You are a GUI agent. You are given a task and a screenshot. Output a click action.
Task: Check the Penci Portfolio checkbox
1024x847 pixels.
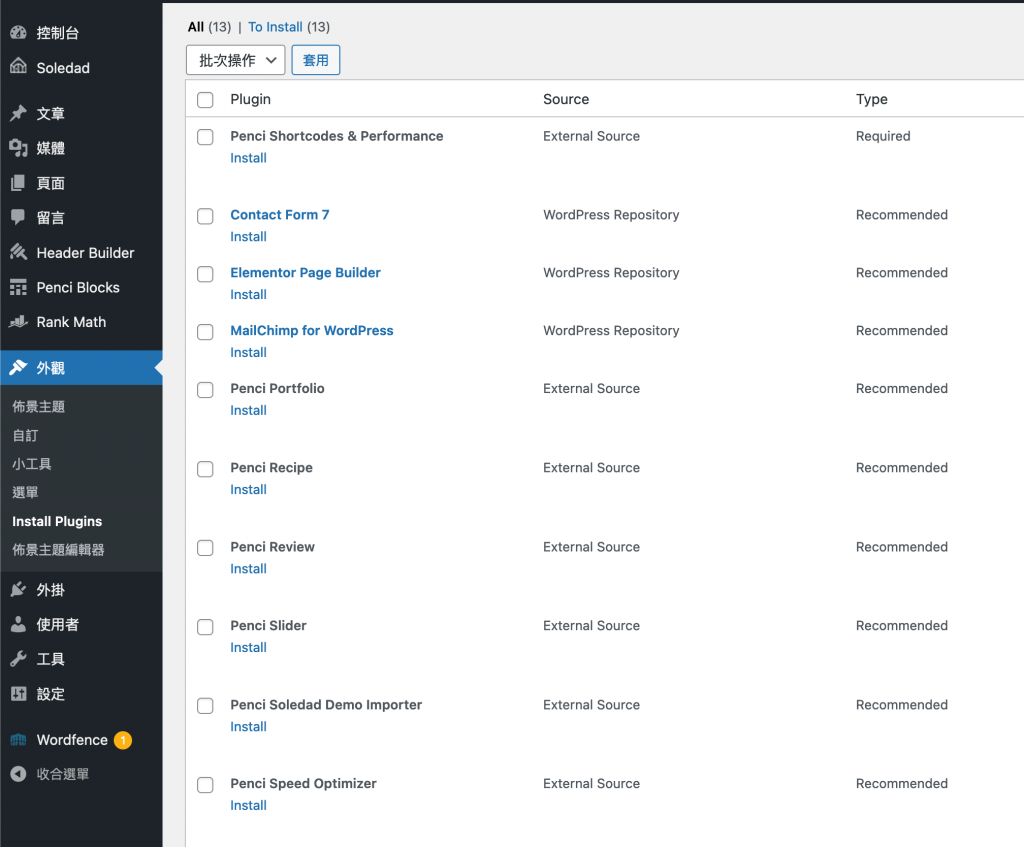[205, 390]
